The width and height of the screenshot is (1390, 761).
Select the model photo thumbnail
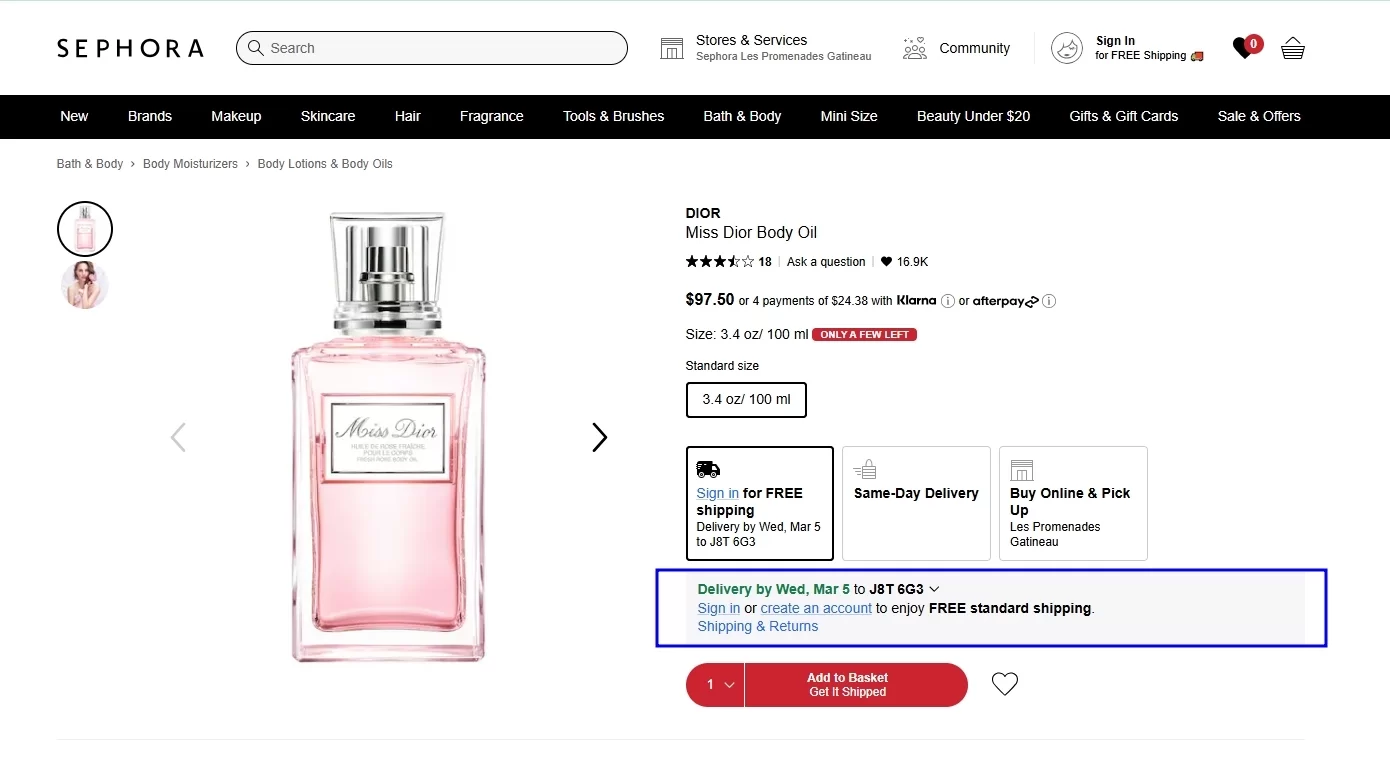pos(85,285)
